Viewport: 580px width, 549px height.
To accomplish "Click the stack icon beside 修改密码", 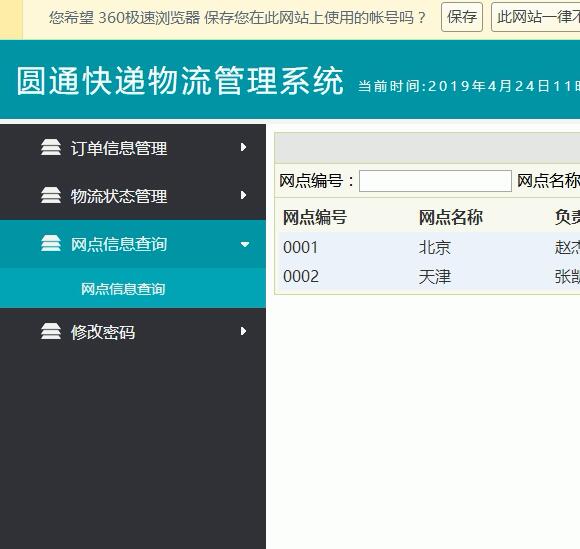I will 51,331.
